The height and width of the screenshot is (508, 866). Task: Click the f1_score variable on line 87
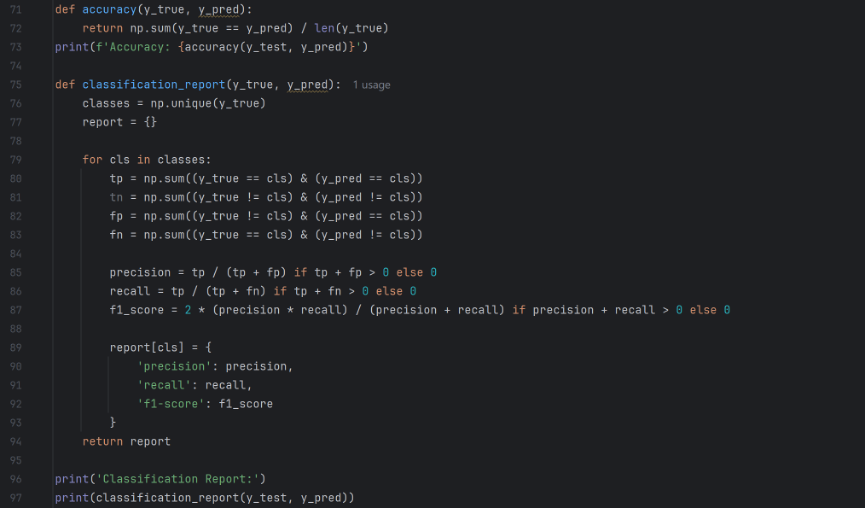pos(137,310)
